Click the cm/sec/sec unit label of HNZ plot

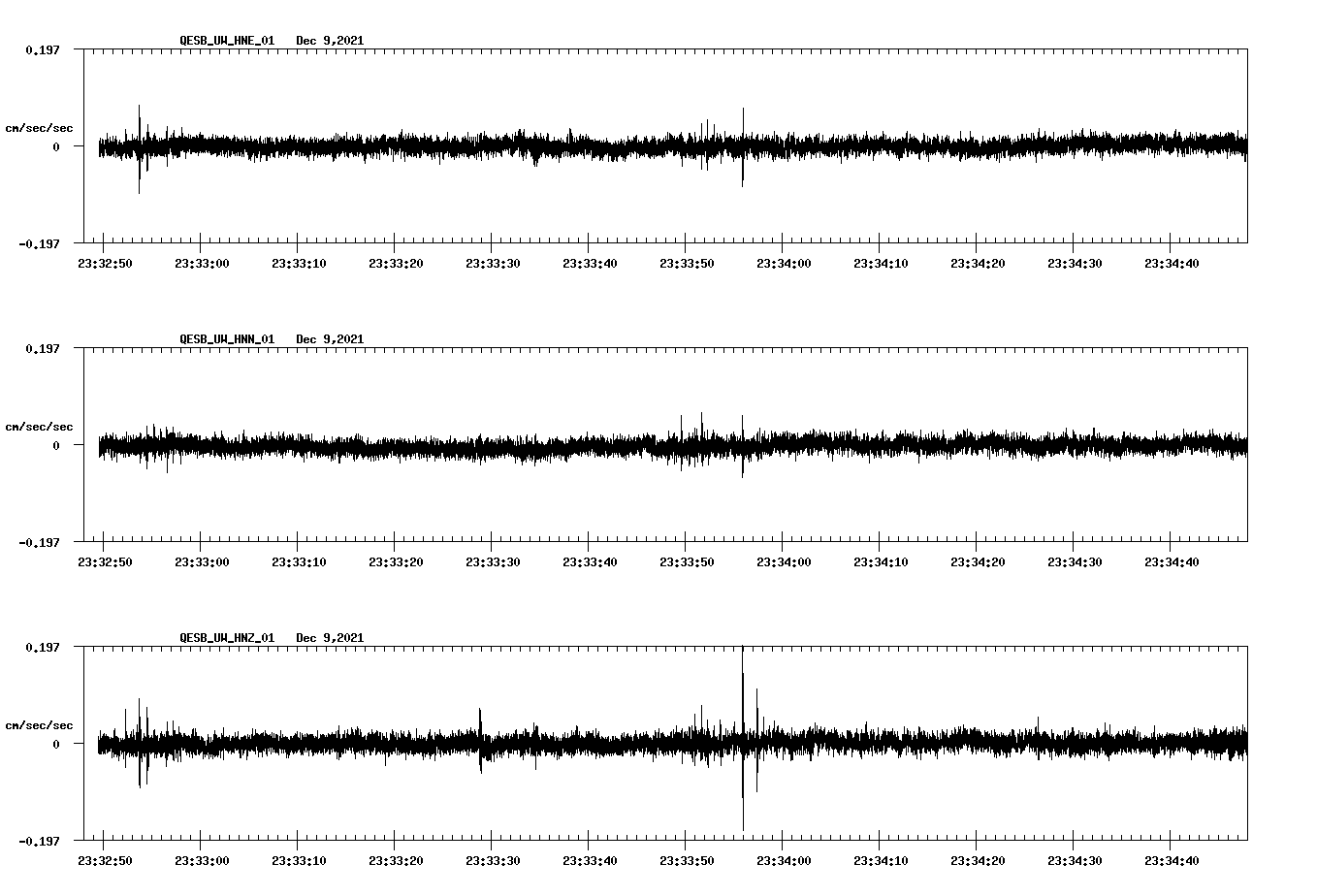39,726
